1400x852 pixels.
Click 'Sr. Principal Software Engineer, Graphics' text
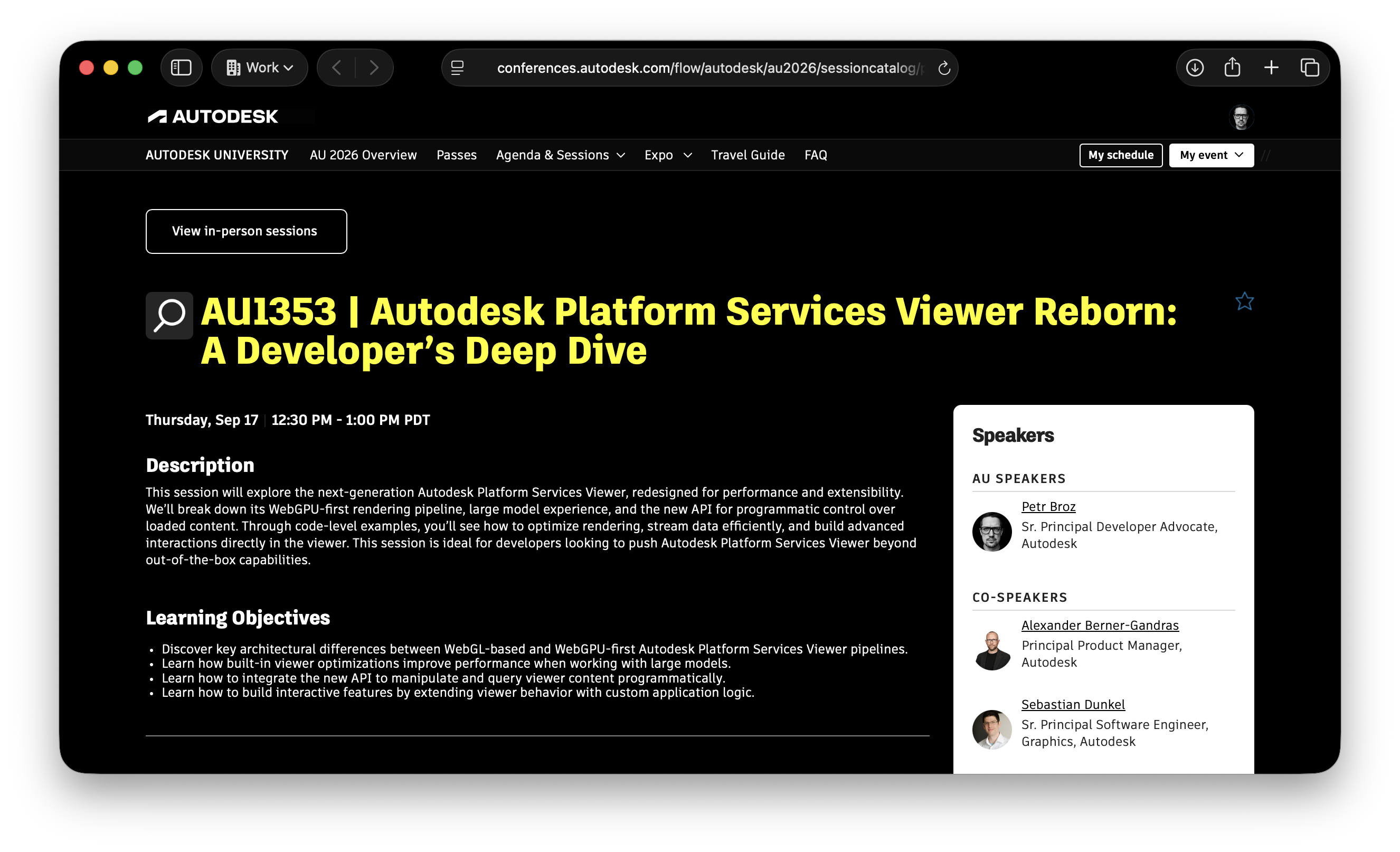tap(1115, 733)
